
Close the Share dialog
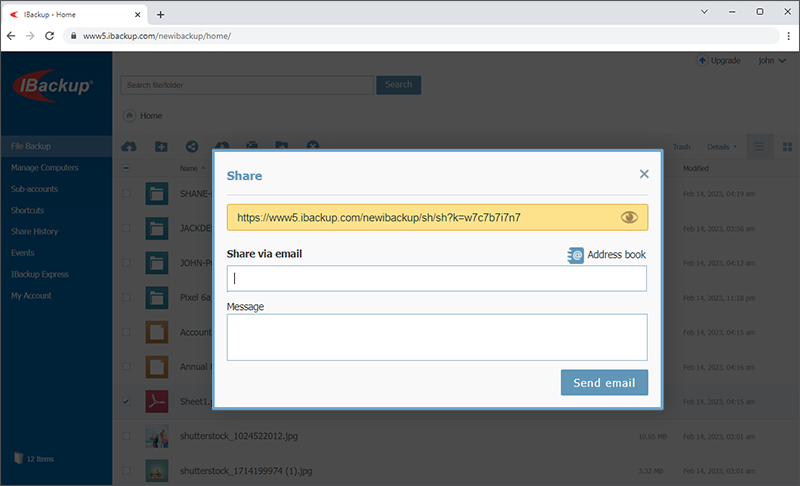coord(644,174)
